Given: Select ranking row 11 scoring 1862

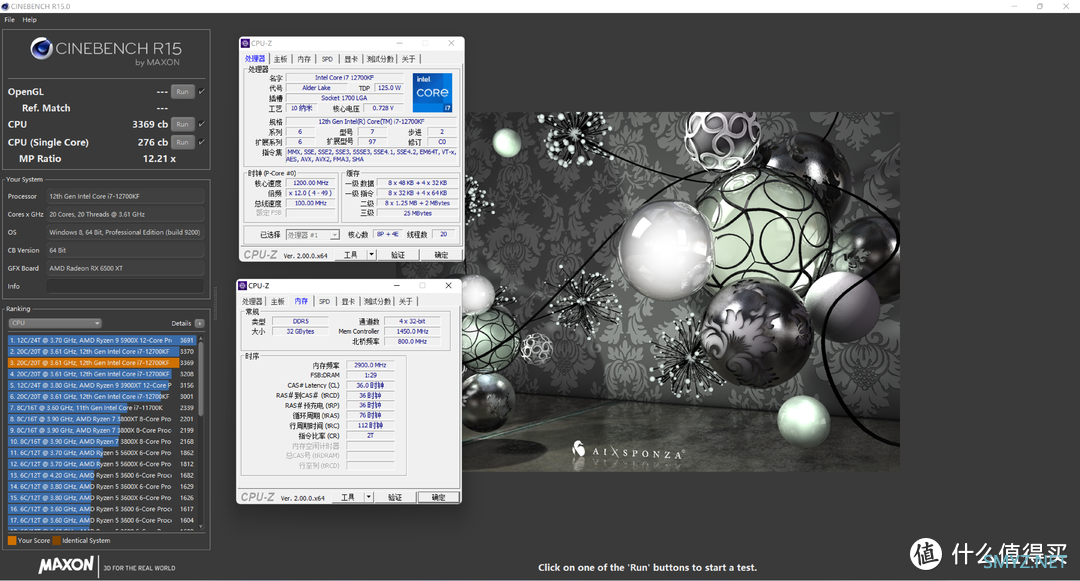Looking at the screenshot, I should point(101,453).
